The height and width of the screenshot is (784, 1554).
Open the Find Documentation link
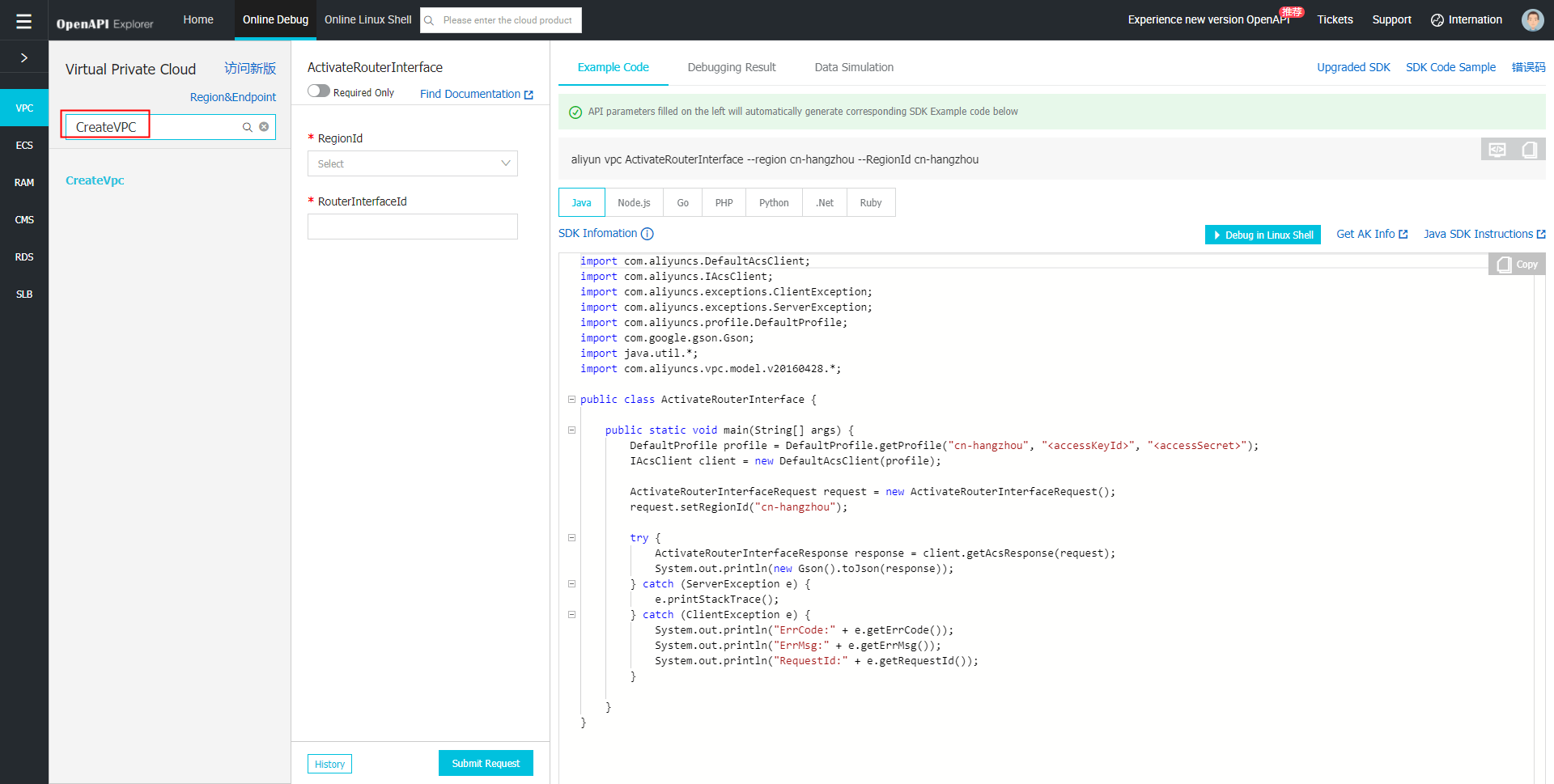pyautogui.click(x=477, y=94)
